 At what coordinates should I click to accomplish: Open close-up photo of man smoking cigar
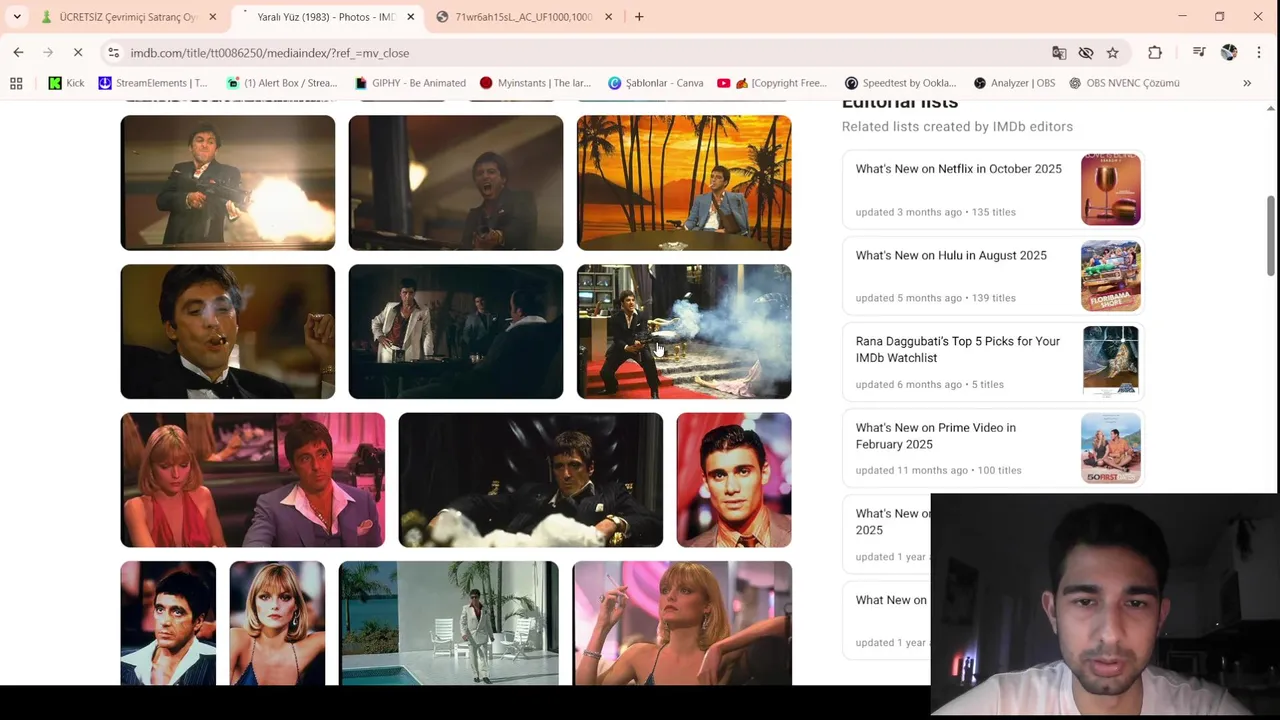(x=228, y=332)
